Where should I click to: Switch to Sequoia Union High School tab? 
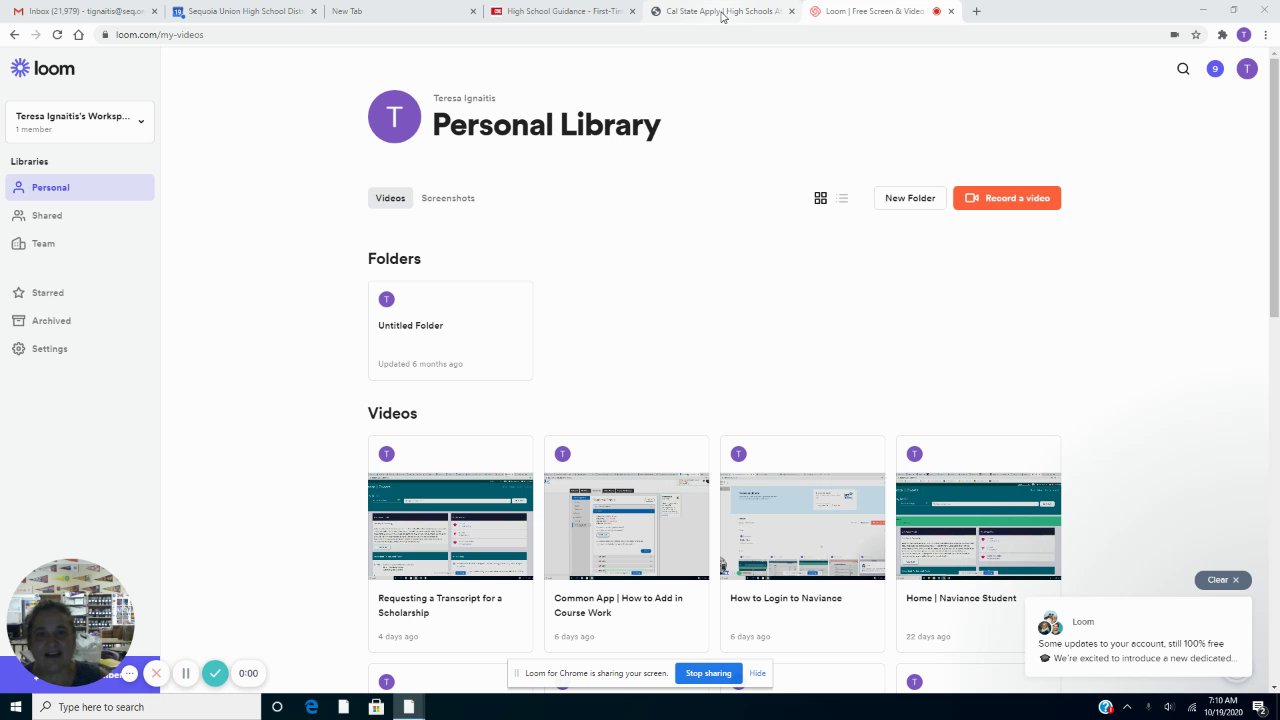pyautogui.click(x=244, y=11)
